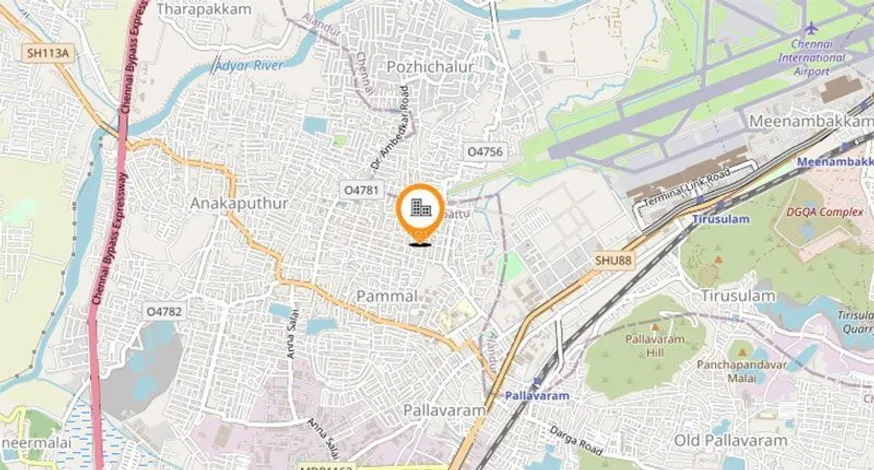Select the Pallavaram railway station marker
The height and width of the screenshot is (470, 874).
(537, 381)
